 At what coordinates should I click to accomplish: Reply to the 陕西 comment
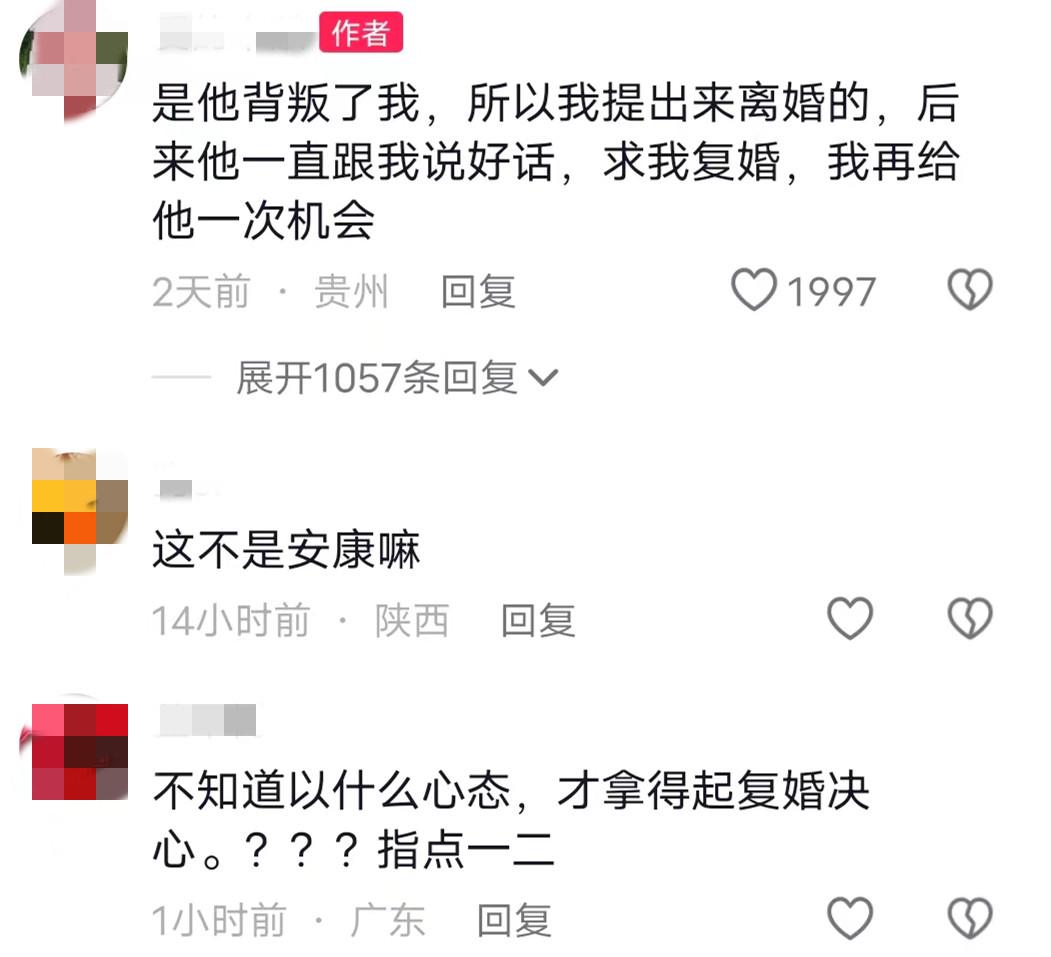point(538,620)
